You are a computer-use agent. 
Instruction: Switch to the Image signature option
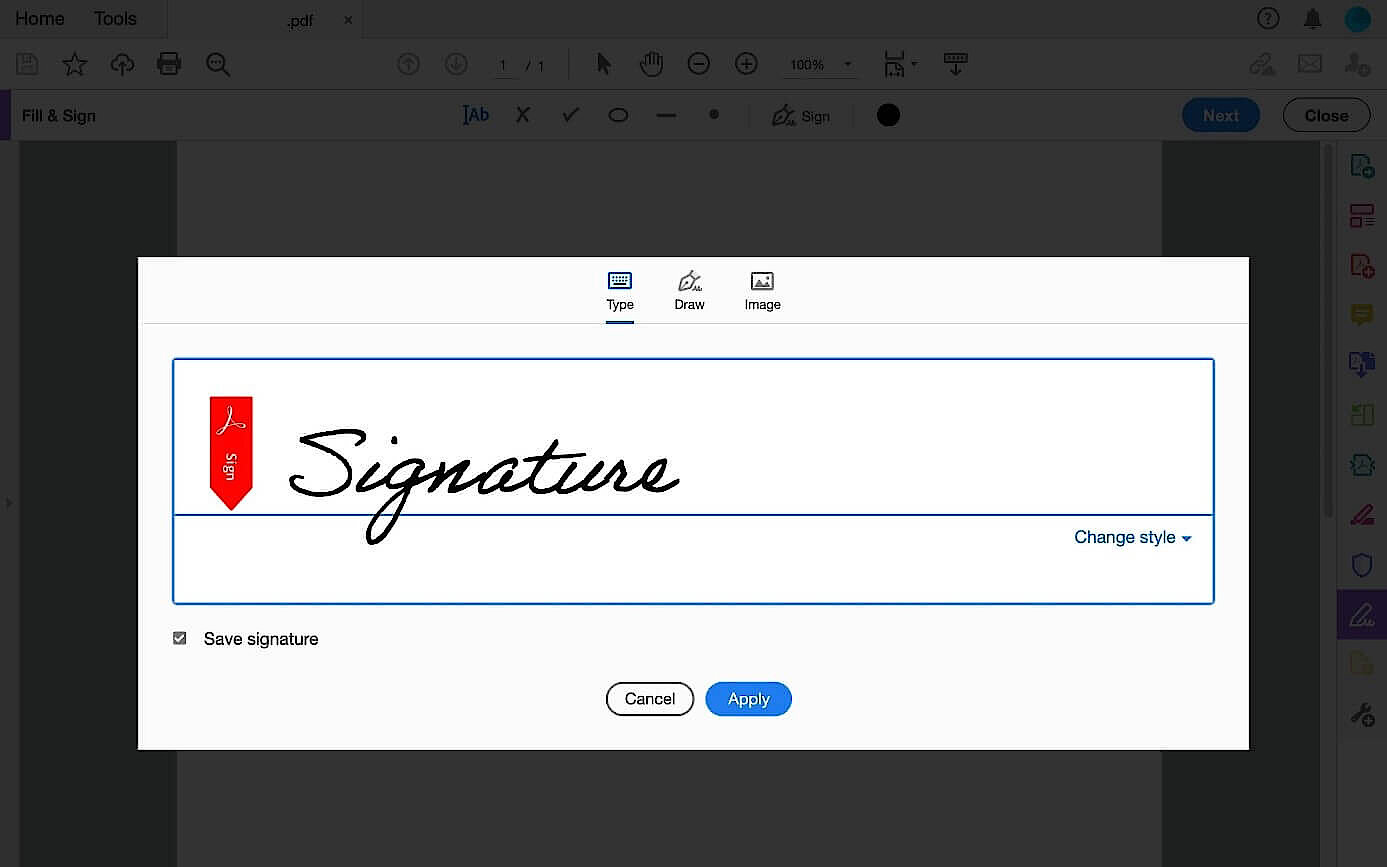click(x=762, y=290)
